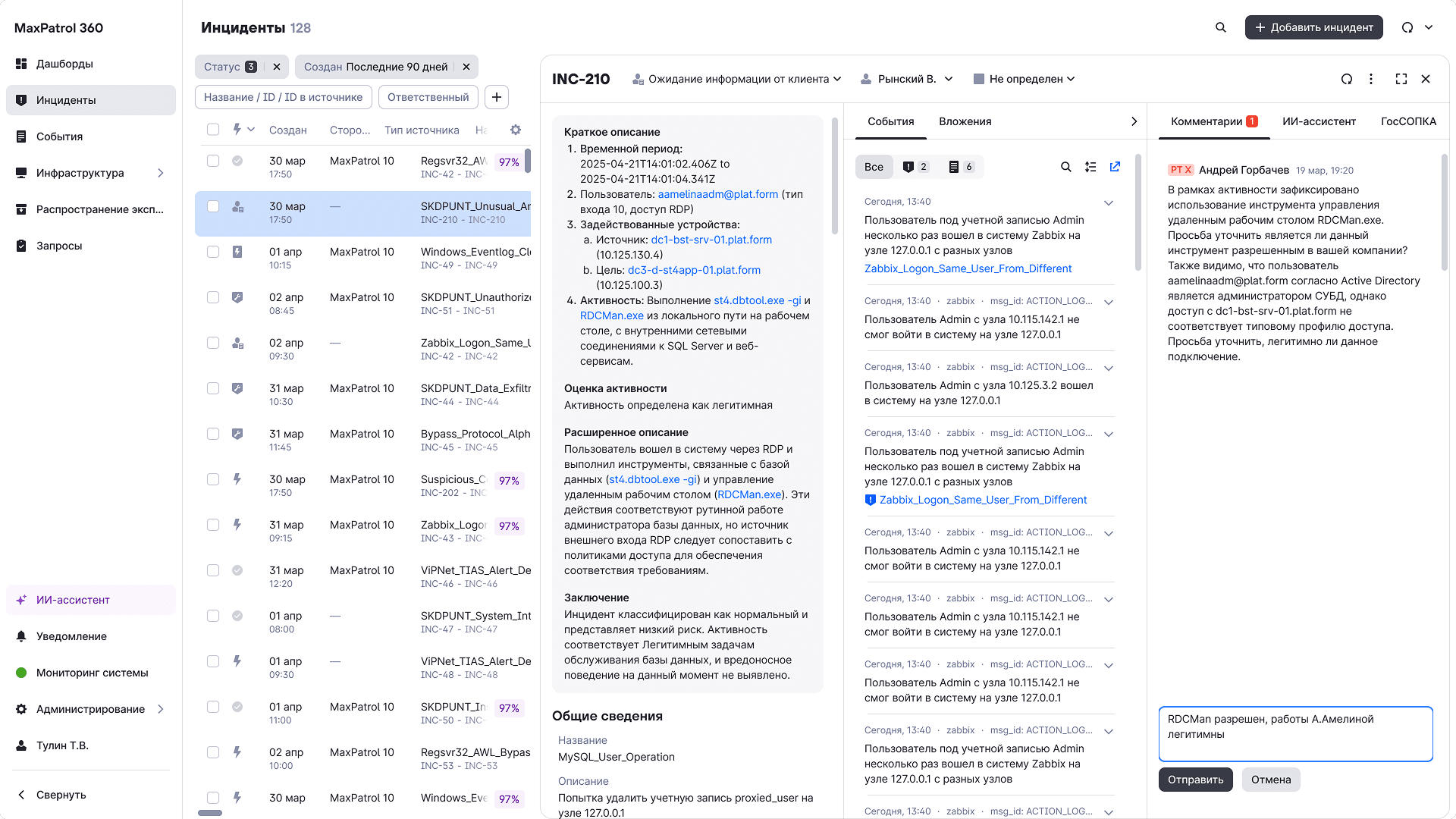This screenshot has height=819, width=1456.
Task: Toggle the select-all checkbox in the table header
Action: tap(213, 130)
